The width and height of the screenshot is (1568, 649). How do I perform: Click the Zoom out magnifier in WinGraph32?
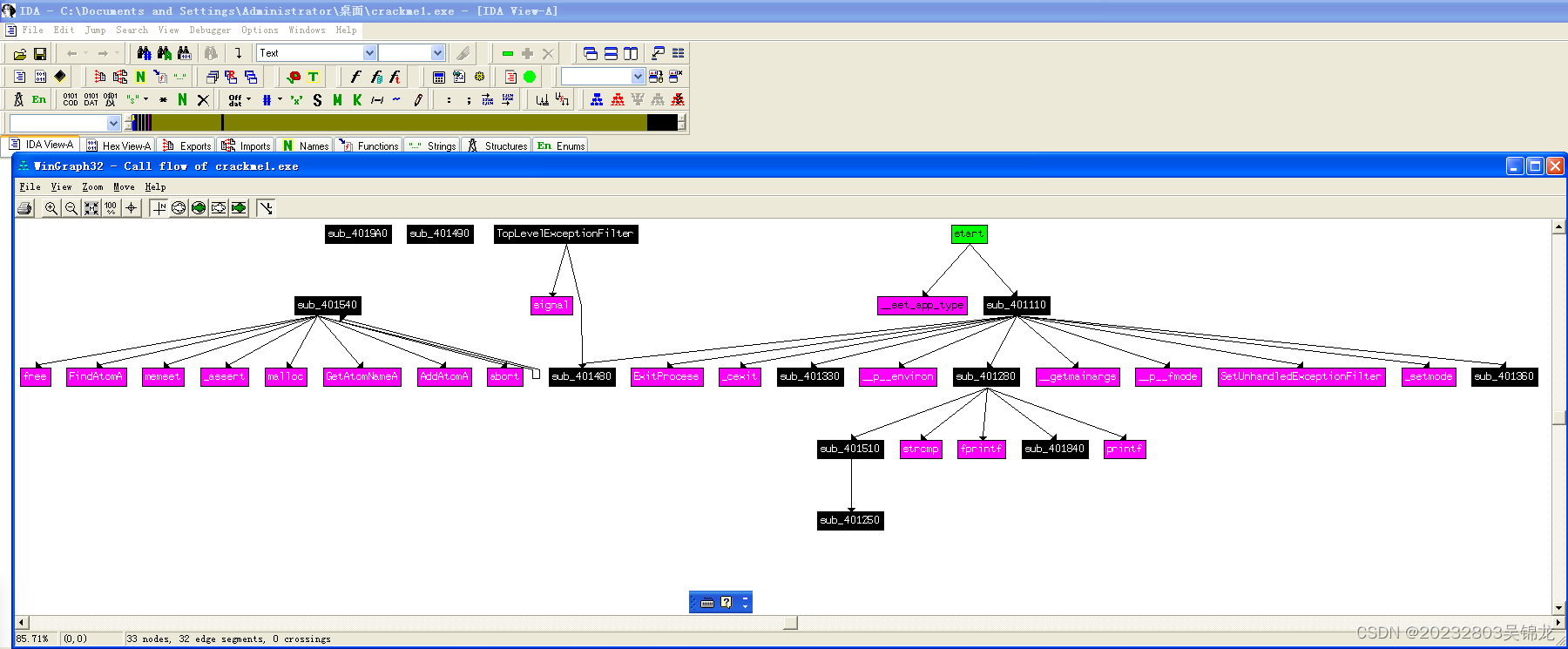pyautogui.click(x=71, y=207)
